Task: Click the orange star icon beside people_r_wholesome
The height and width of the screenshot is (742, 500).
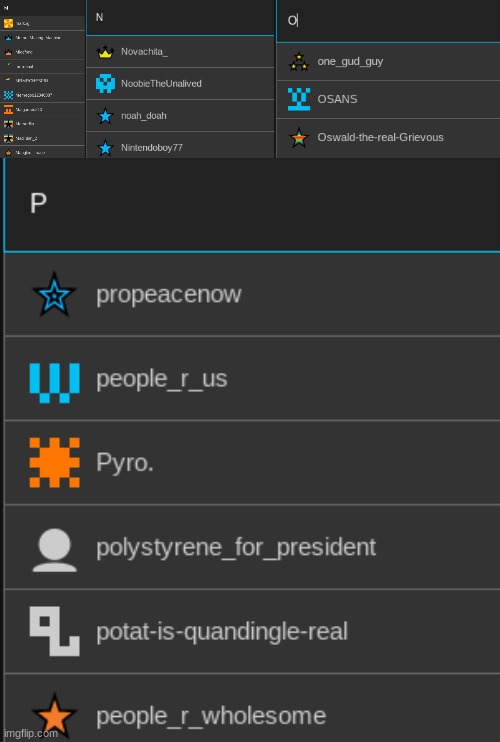Action: coord(54,716)
